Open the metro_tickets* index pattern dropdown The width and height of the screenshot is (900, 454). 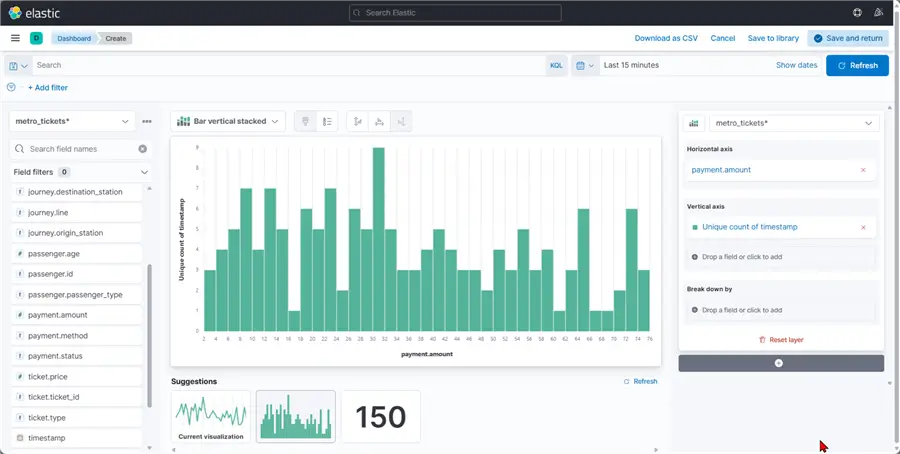coord(72,122)
